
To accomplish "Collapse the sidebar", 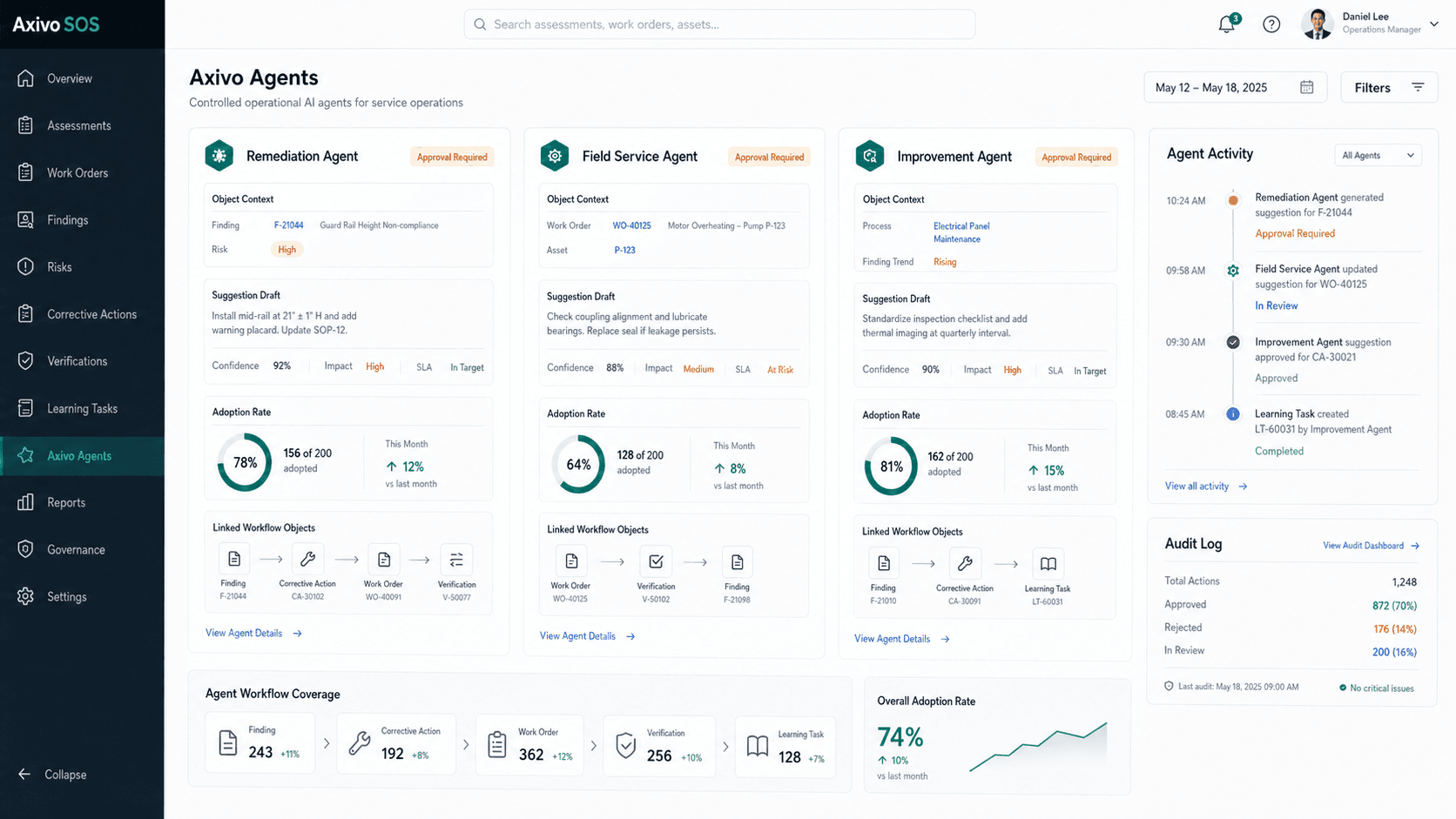I will click(52, 774).
